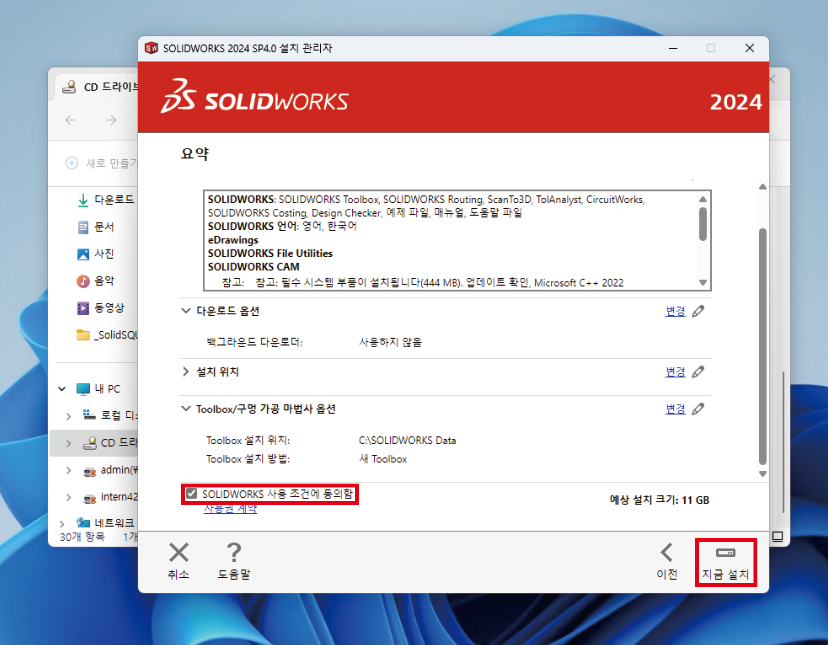The image size is (828, 645).
Task: Click the product list scrollbar thumb
Action: coord(703,224)
